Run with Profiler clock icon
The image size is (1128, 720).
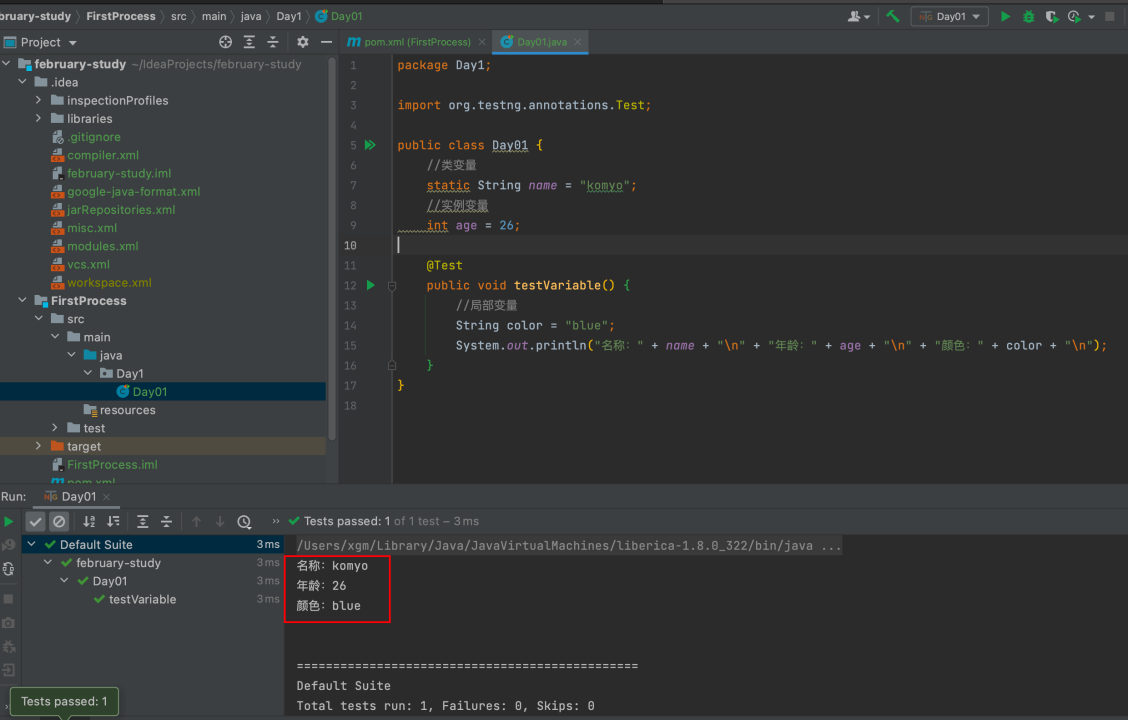[x=1074, y=16]
